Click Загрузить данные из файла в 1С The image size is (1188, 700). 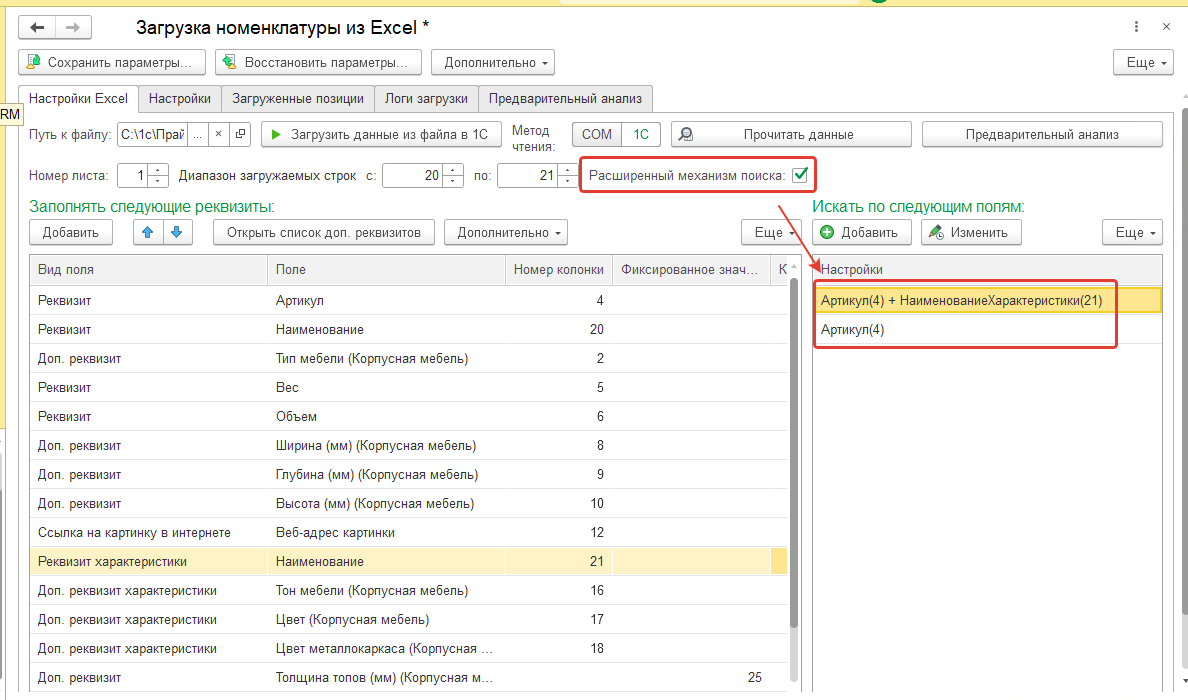tap(381, 134)
